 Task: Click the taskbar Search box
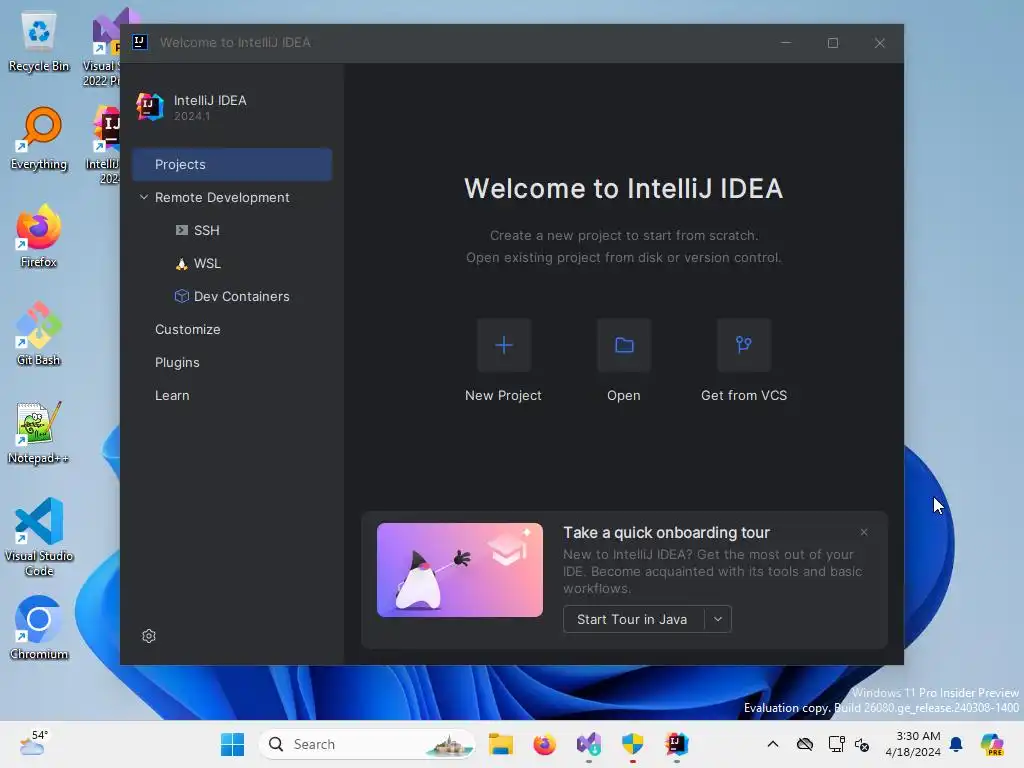click(368, 744)
